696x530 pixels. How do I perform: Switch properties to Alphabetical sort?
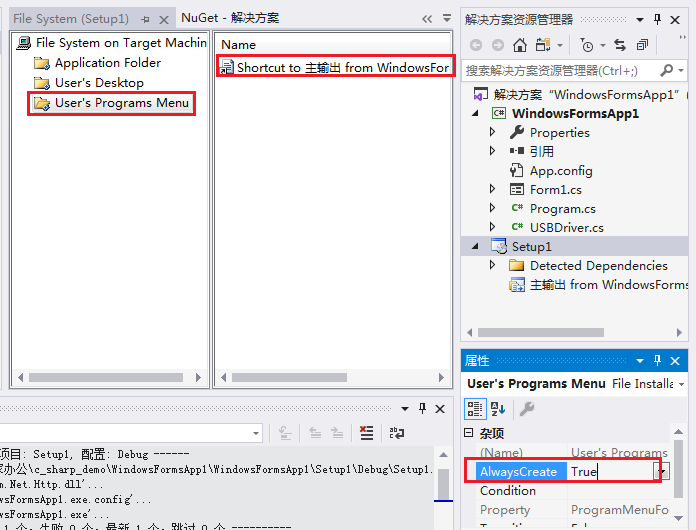pyautogui.click(x=498, y=409)
